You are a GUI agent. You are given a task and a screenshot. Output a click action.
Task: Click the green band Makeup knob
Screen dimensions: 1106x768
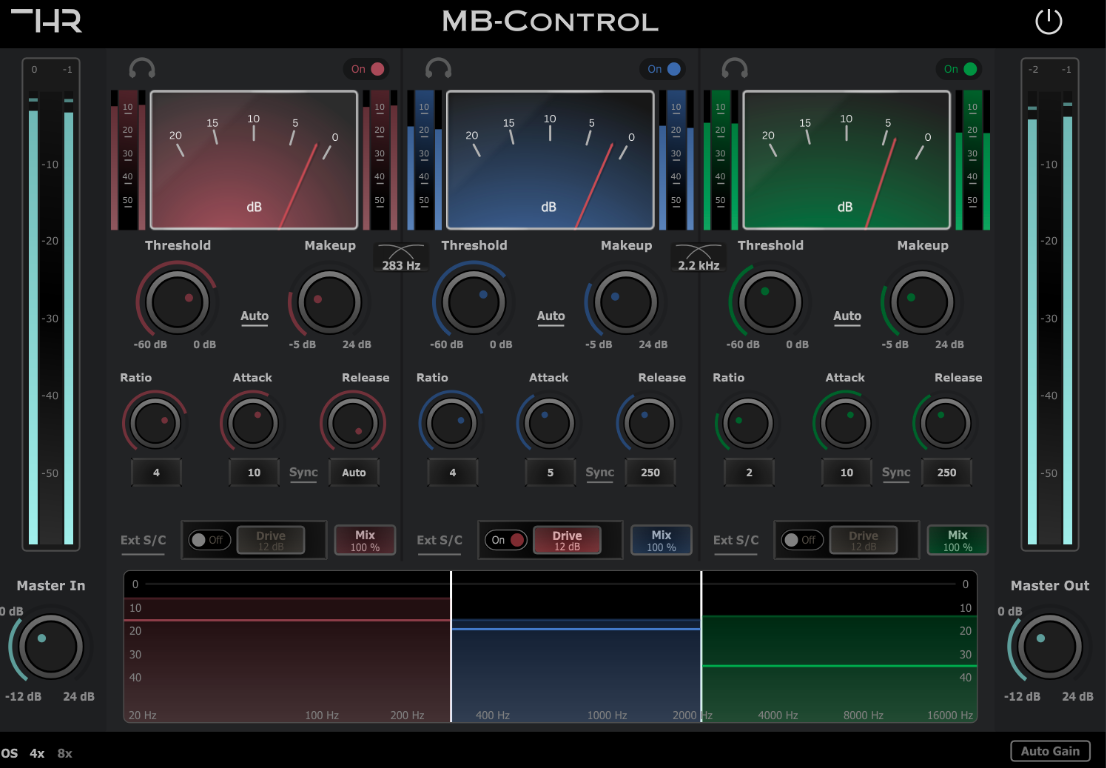922,302
